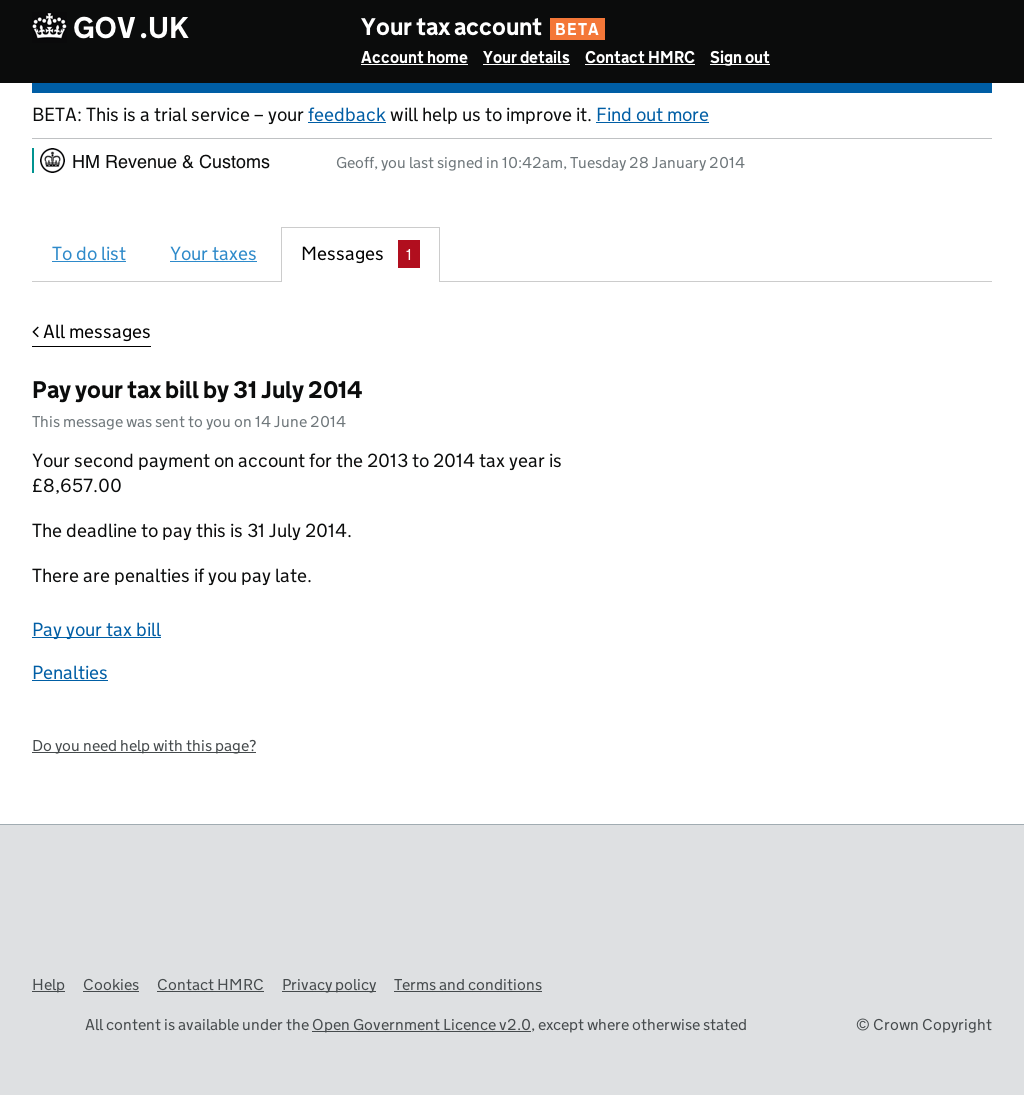Follow the Pay your tax bill link
The height and width of the screenshot is (1095, 1024).
click(96, 630)
